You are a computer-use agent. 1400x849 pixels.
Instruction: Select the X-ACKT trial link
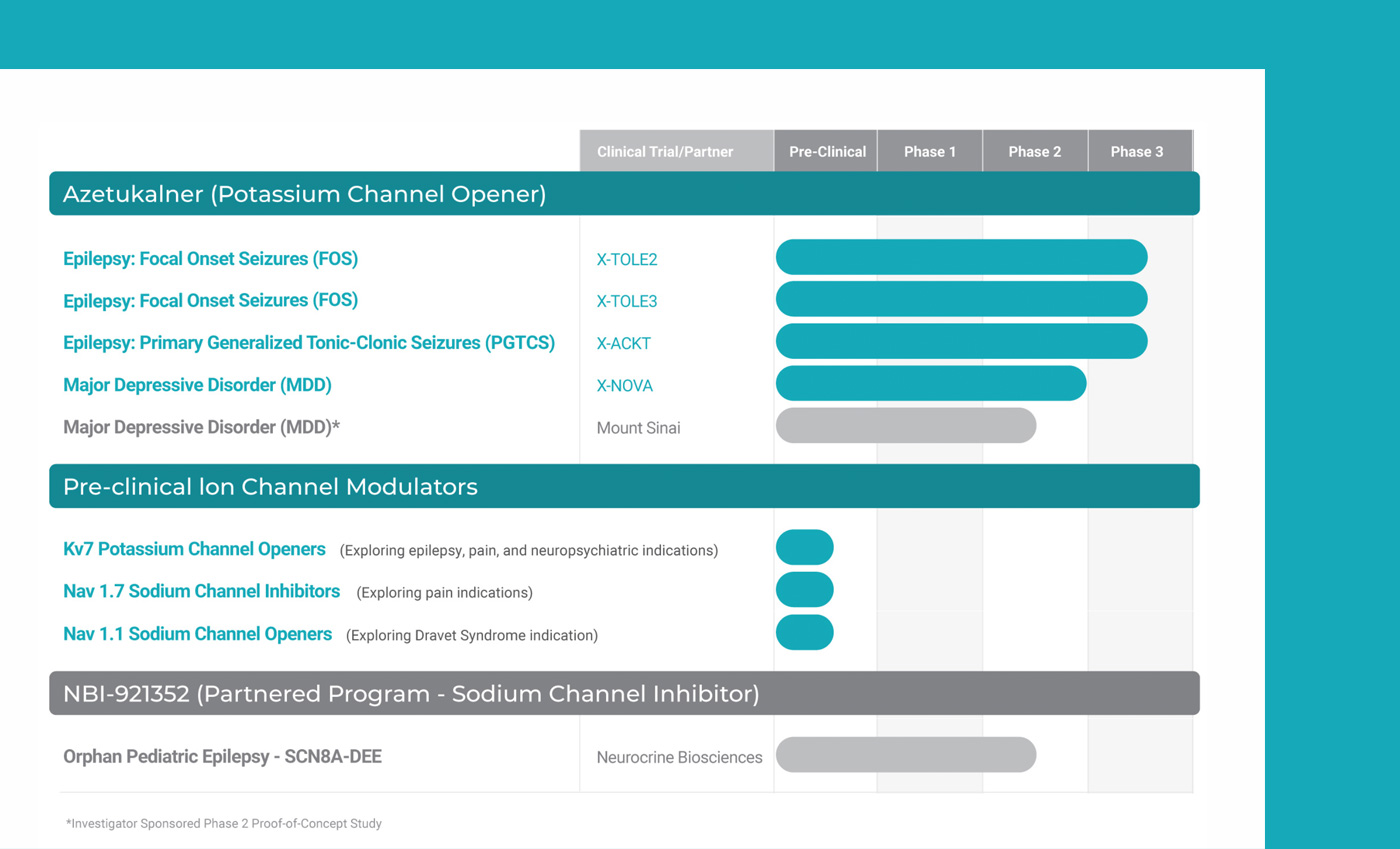[624, 344]
